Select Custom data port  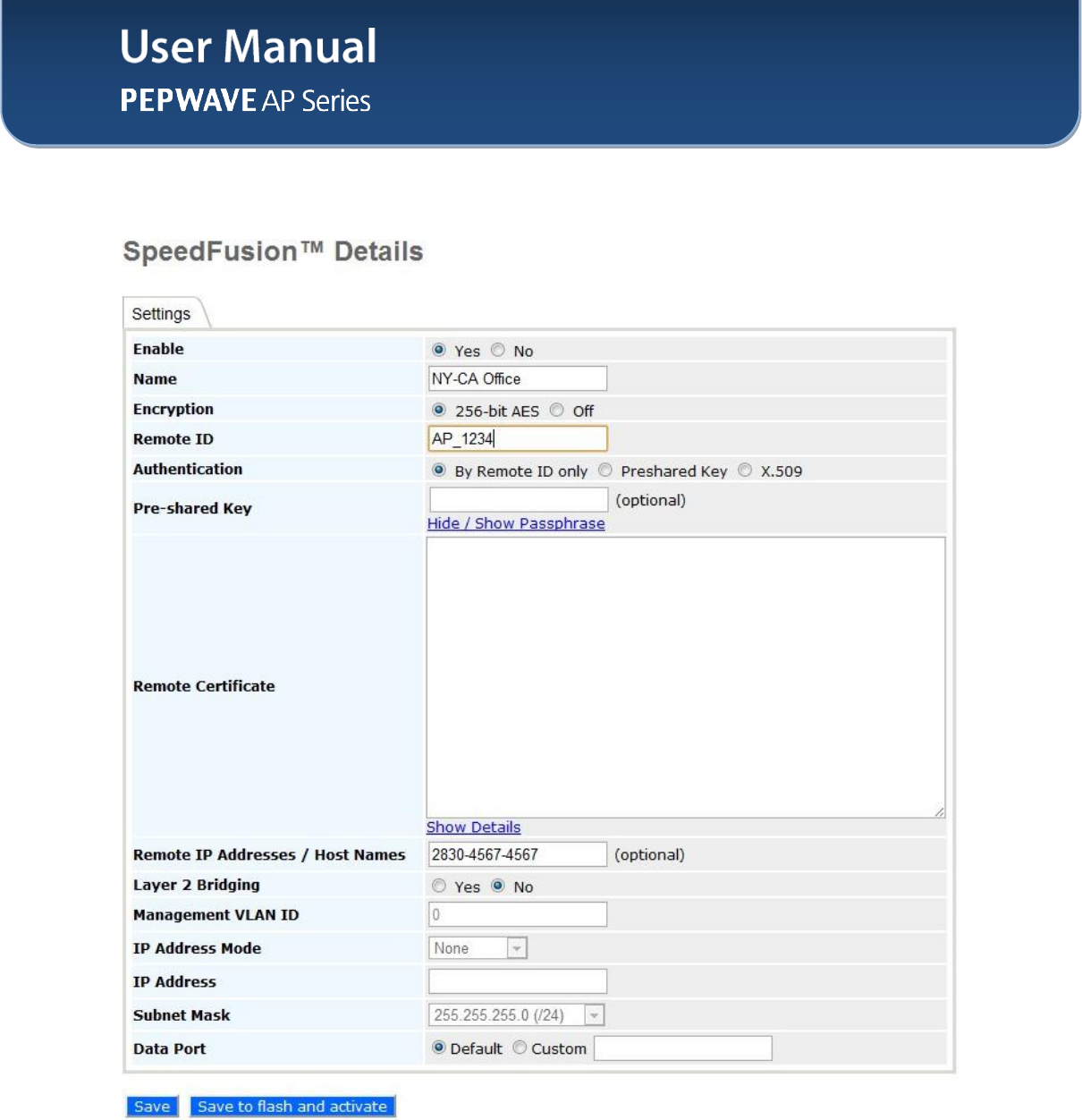520,1048
